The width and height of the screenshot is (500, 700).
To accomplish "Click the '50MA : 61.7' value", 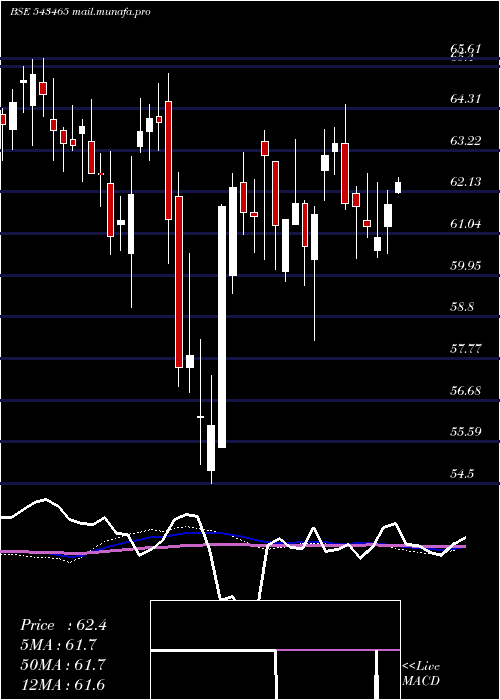I will click(x=63, y=664).
